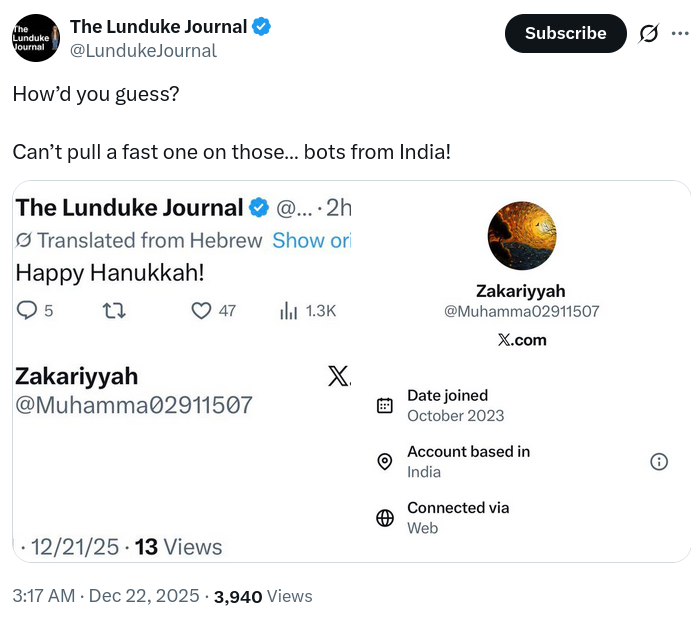This screenshot has height=621, width=691.
Task: Click the blue verified badge in the header
Action: tap(262, 27)
